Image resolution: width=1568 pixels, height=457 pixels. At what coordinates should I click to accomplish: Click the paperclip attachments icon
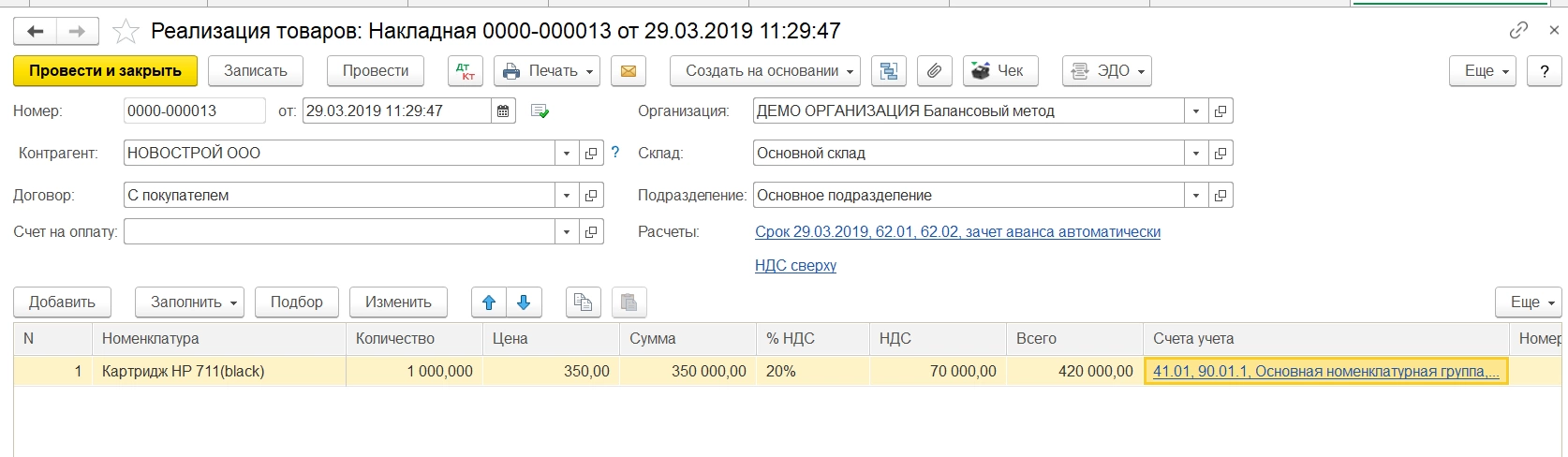934,71
